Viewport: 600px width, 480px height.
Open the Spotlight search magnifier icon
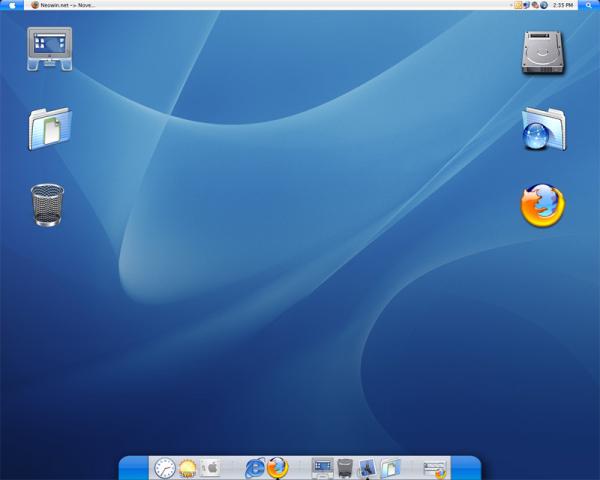(x=589, y=5)
